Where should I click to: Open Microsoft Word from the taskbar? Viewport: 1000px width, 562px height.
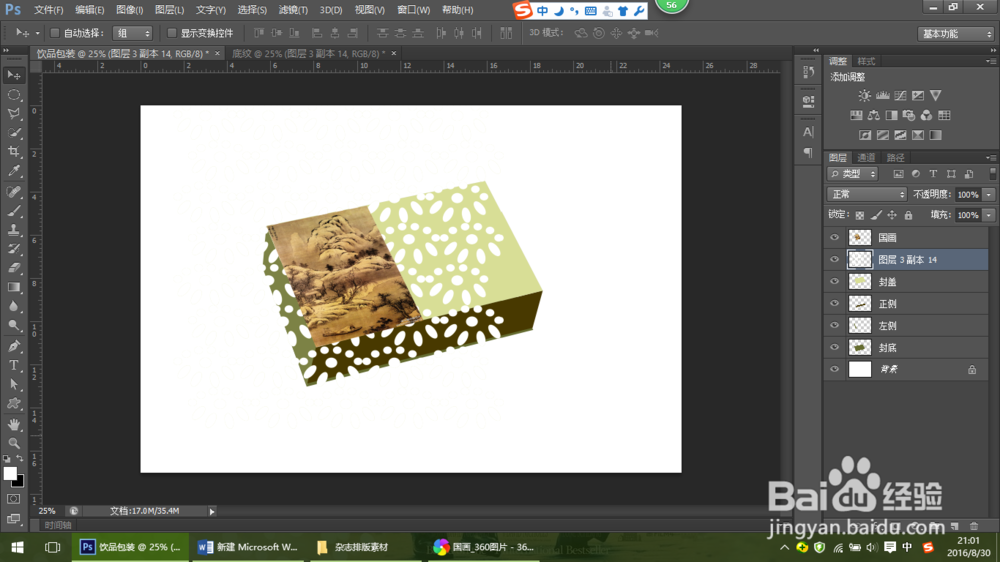(x=248, y=547)
